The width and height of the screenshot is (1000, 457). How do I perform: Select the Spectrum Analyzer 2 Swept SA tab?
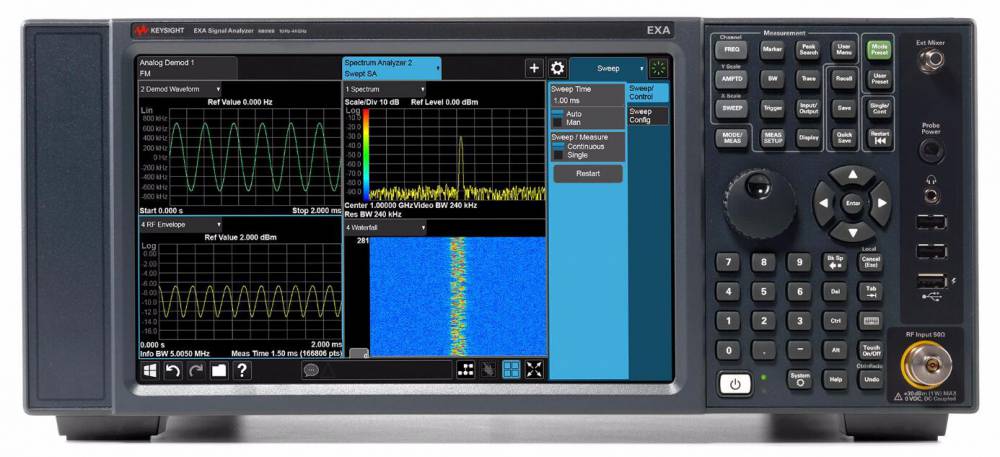[x=391, y=68]
